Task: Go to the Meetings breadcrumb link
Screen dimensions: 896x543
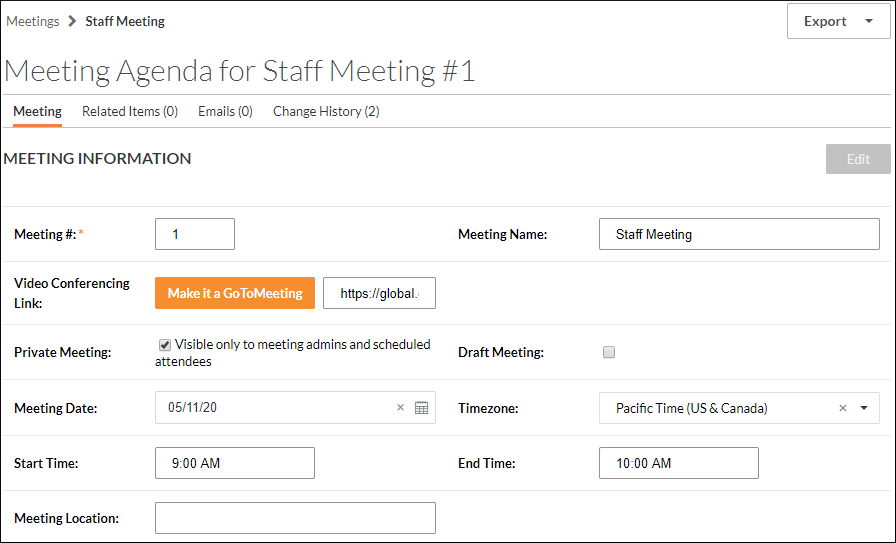Action: coord(33,21)
